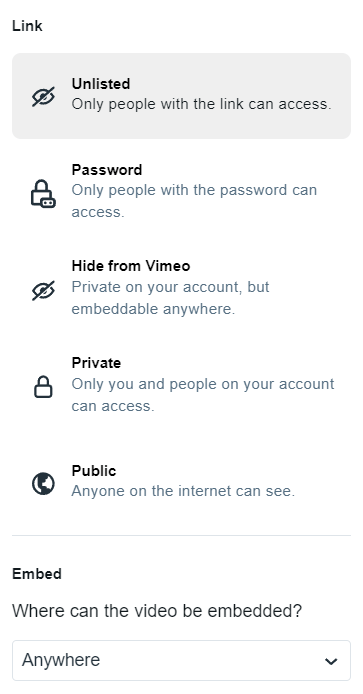Expand the embed dropdown chevron arrow
The width and height of the screenshot is (363, 694).
click(x=331, y=661)
